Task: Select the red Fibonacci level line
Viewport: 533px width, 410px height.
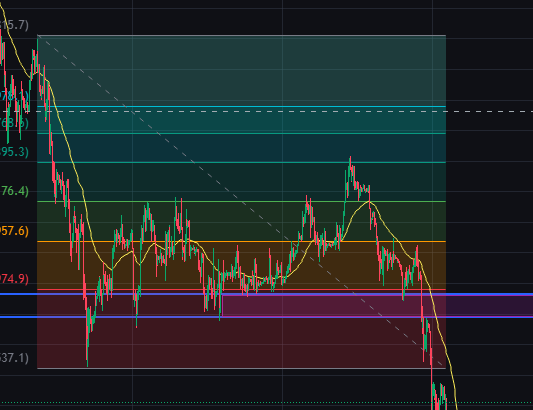Action: [x=241, y=290]
